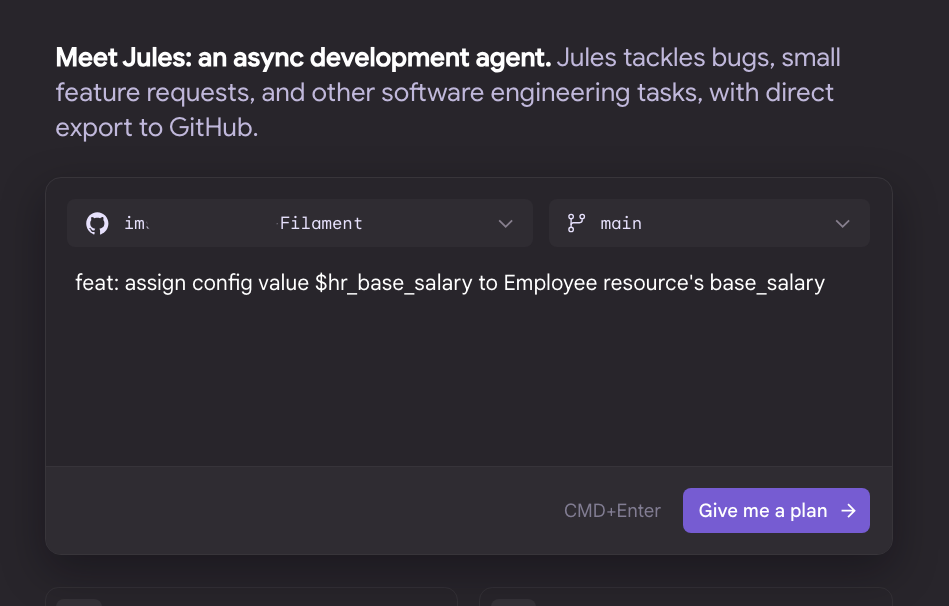The height and width of the screenshot is (606, 949).
Task: Click the arrow icon on Give me a plan
Action: click(x=849, y=511)
